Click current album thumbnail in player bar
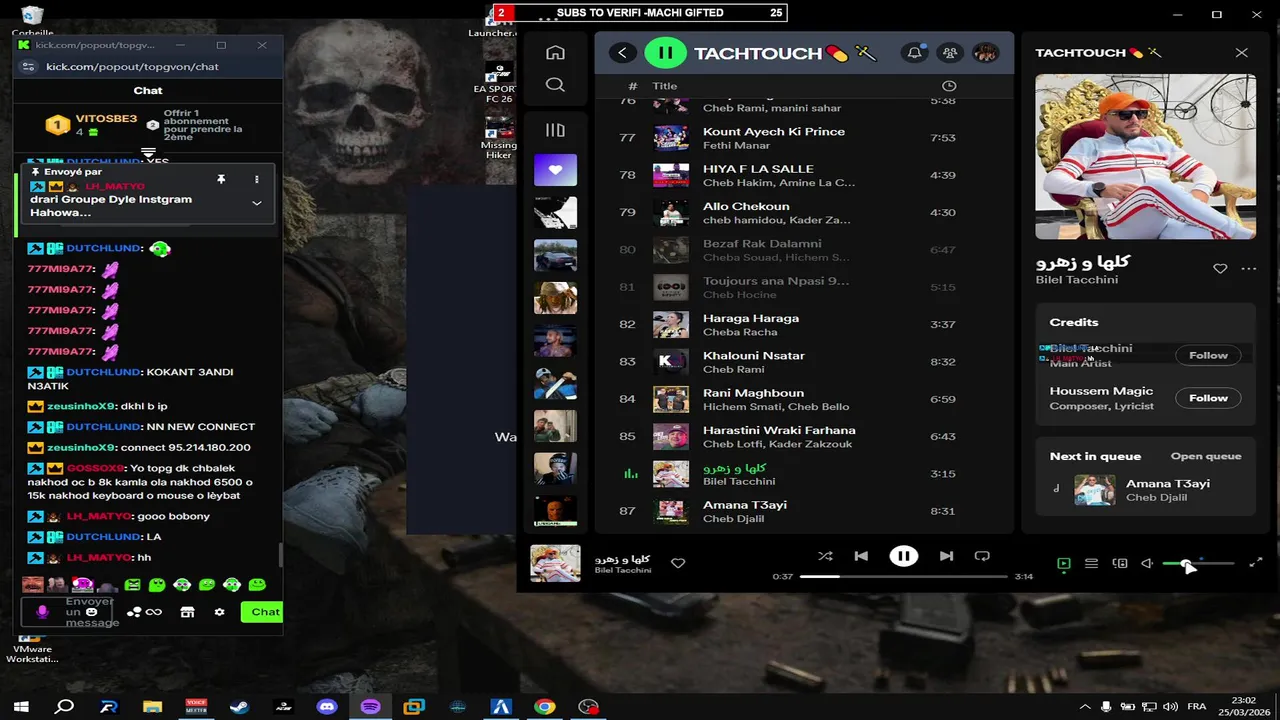The height and width of the screenshot is (720, 1280). (x=555, y=563)
